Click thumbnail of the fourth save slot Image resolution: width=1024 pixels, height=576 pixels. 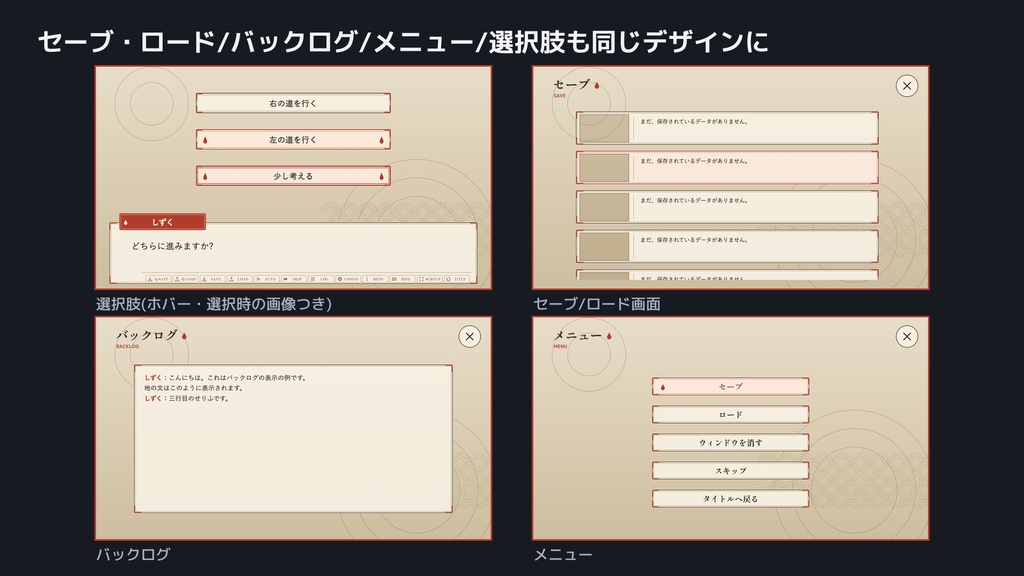[x=604, y=247]
